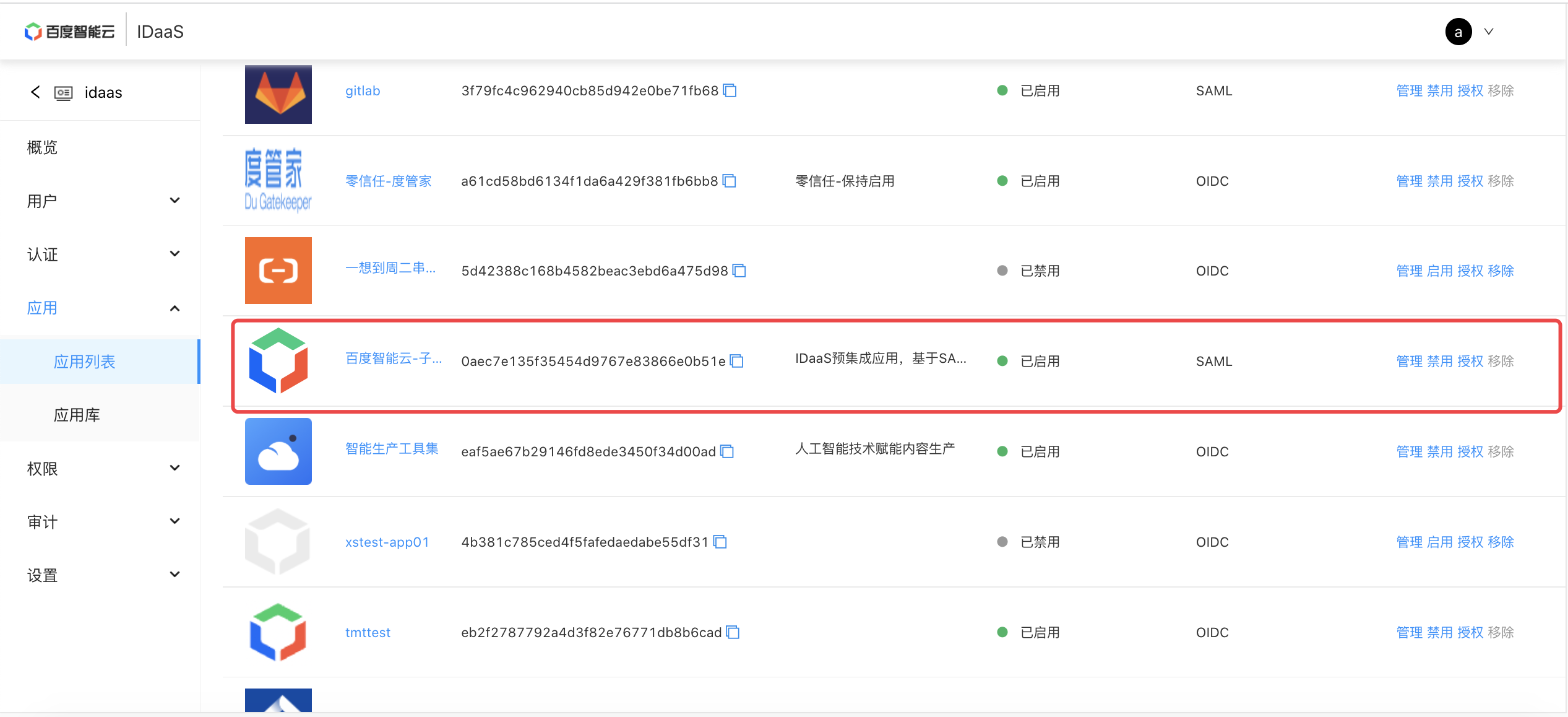
Task: Open the 百度智能云-子... application link
Action: click(x=394, y=358)
